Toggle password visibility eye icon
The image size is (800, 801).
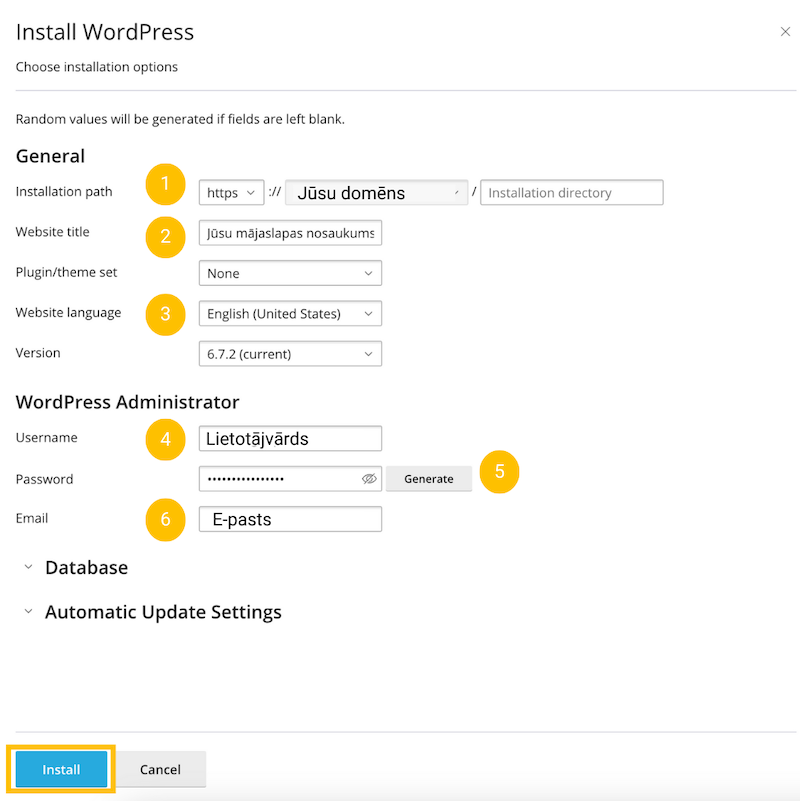[369, 479]
